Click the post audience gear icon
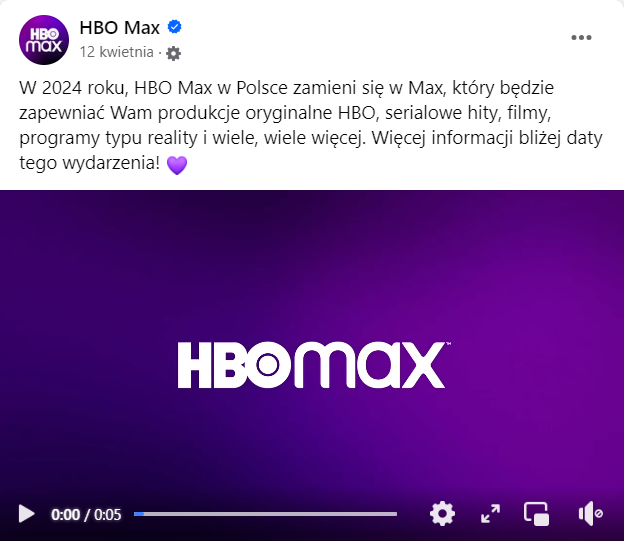Image resolution: width=624 pixels, height=543 pixels. [x=173, y=53]
